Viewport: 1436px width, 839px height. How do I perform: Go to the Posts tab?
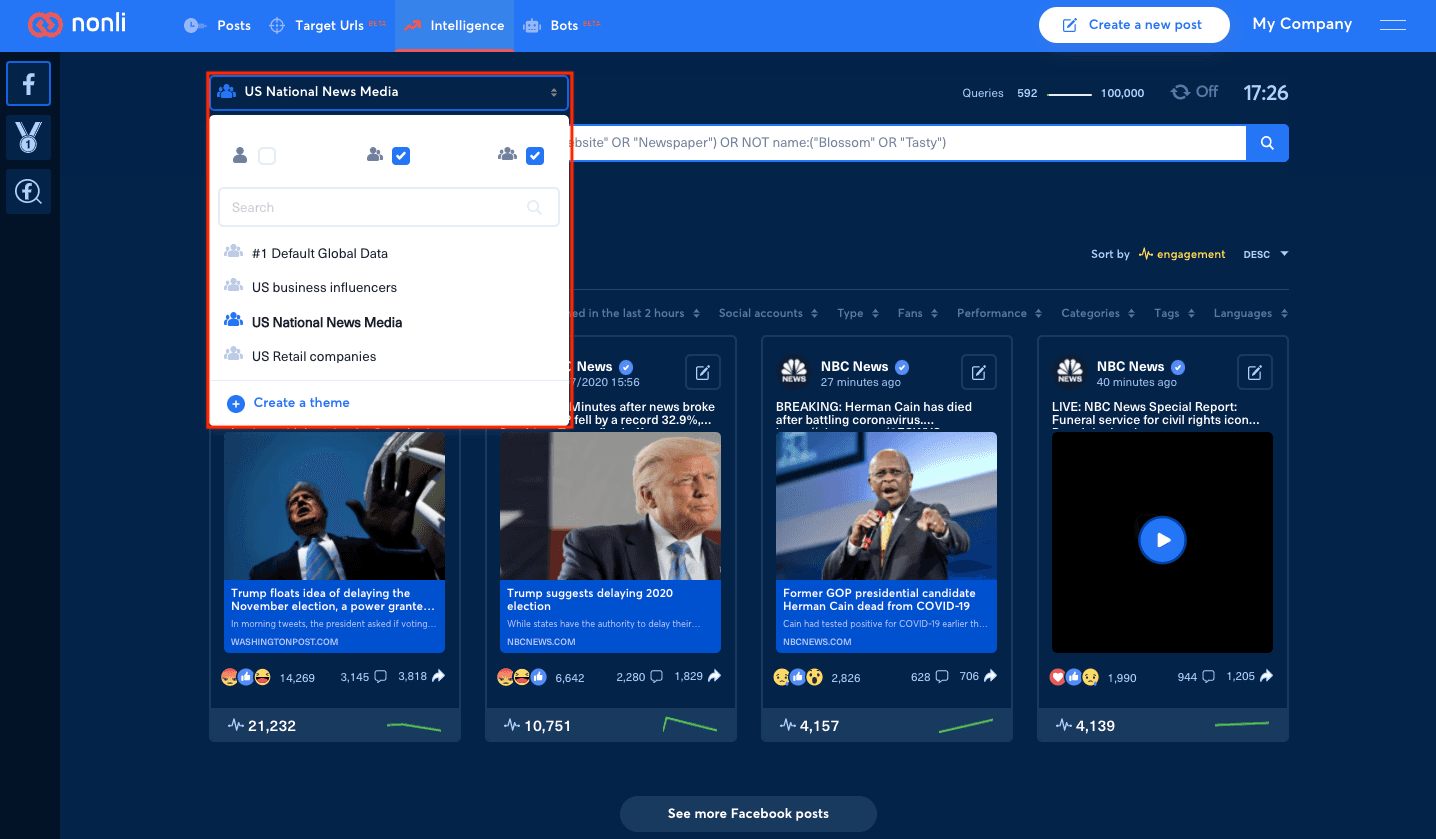(218, 26)
